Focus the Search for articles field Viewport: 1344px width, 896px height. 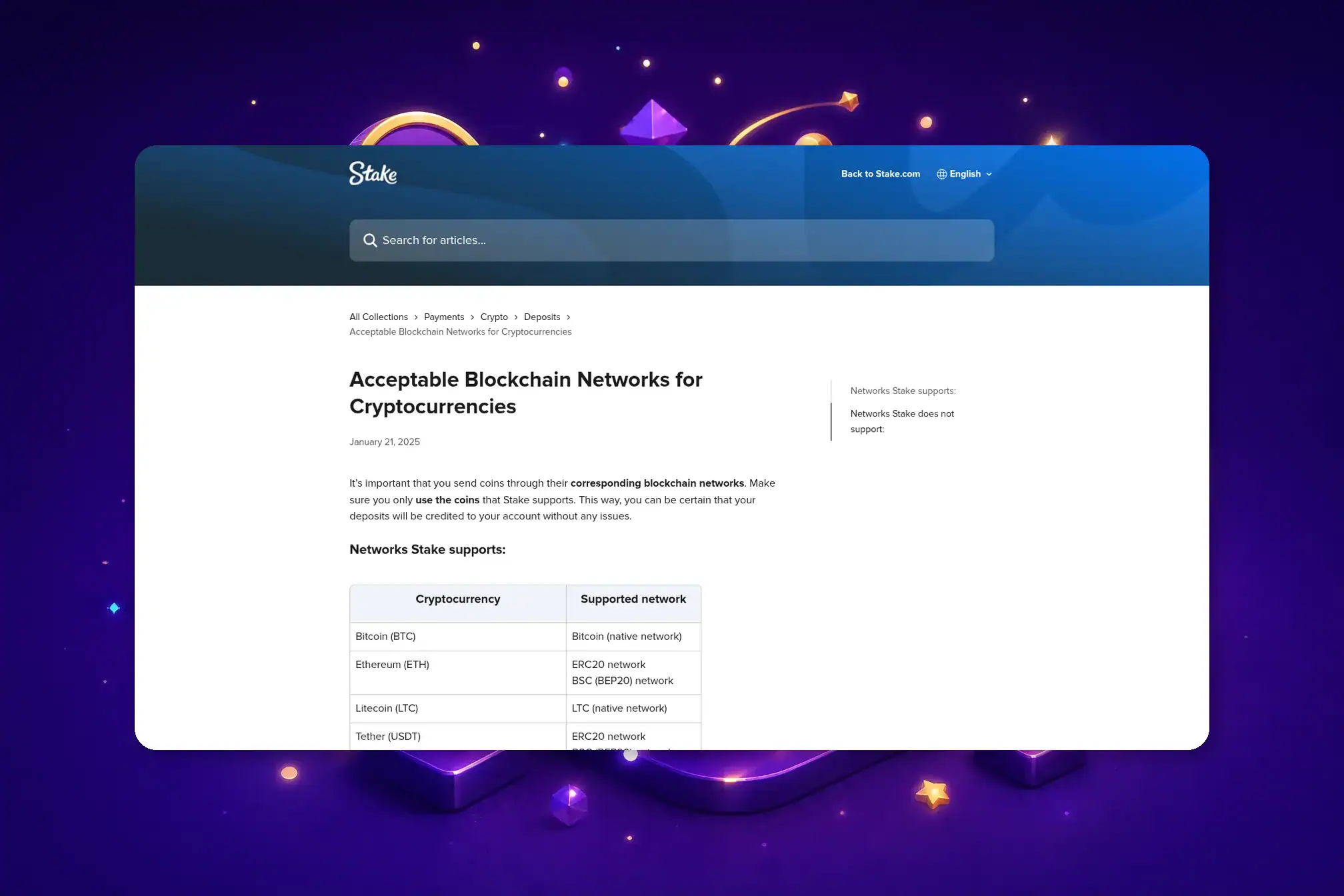tap(671, 240)
